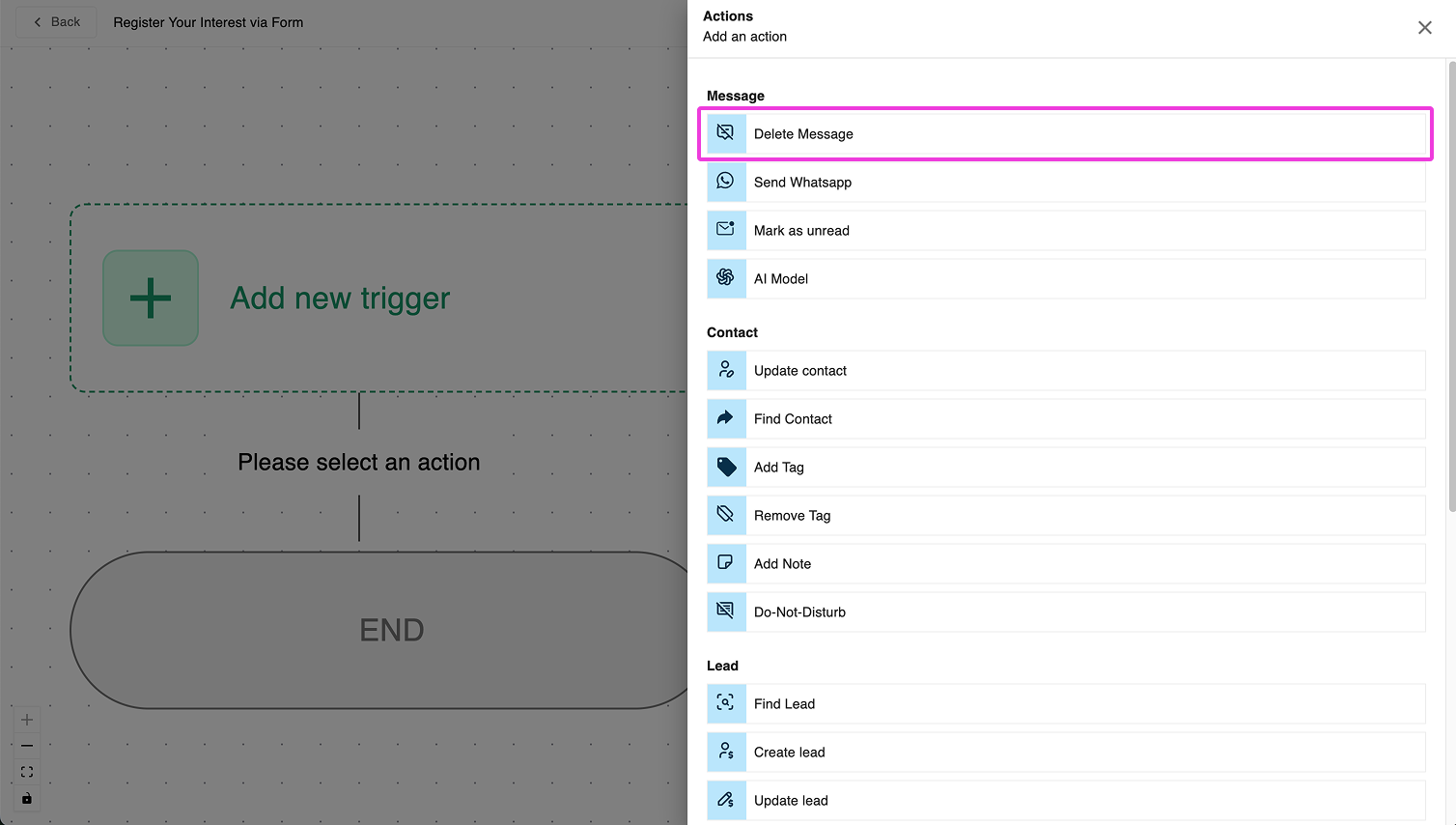The image size is (1456, 825).
Task: Click the Mark as unread envelope icon
Action: 726,230
